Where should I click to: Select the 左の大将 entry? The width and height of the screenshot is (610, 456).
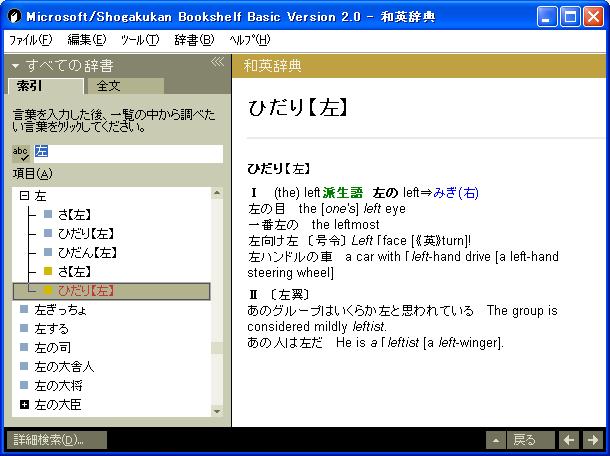tap(58, 386)
